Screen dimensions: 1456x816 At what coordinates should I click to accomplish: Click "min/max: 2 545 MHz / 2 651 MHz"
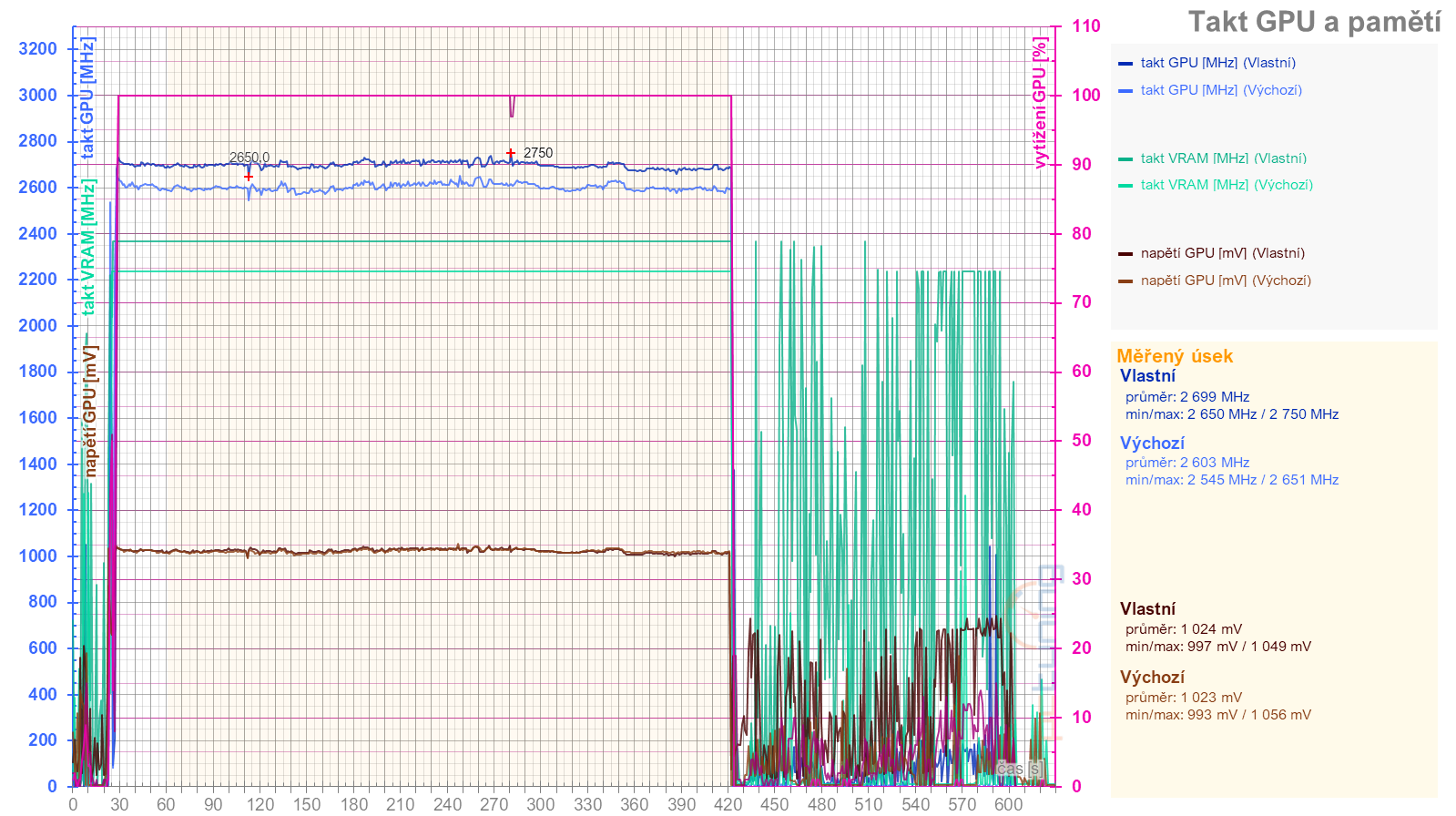[x=1232, y=480]
